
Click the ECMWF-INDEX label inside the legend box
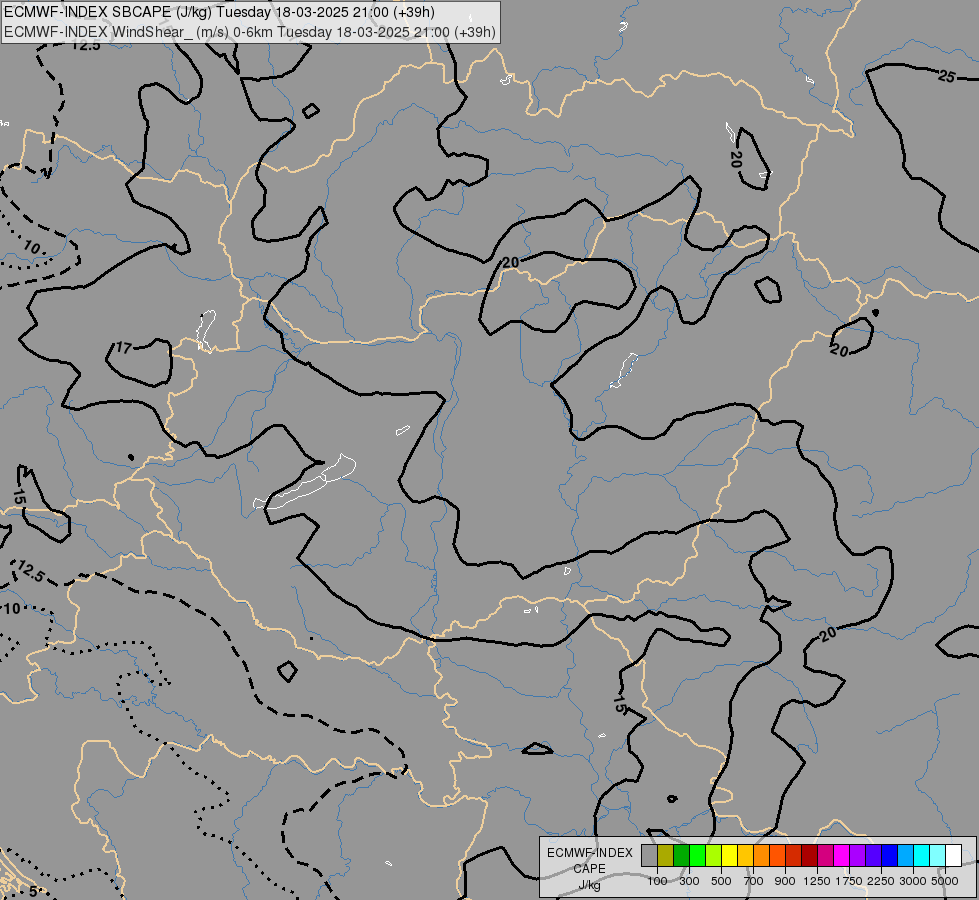(x=590, y=853)
